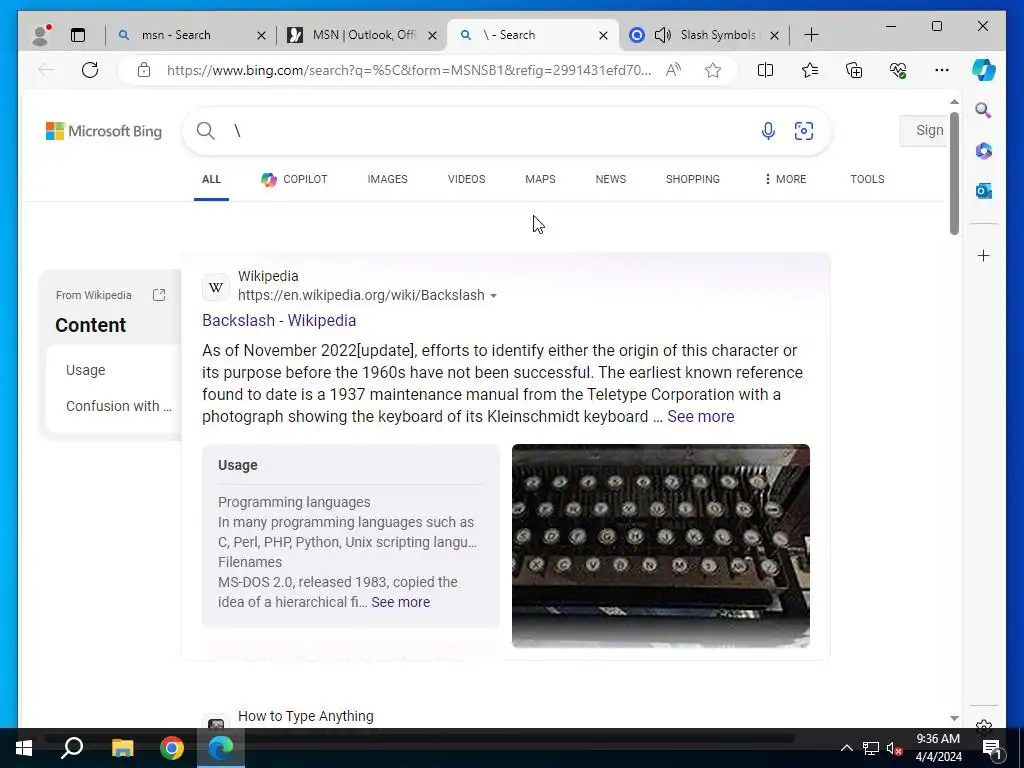Click the muted volume tray icon
1024x768 pixels.
[894, 748]
